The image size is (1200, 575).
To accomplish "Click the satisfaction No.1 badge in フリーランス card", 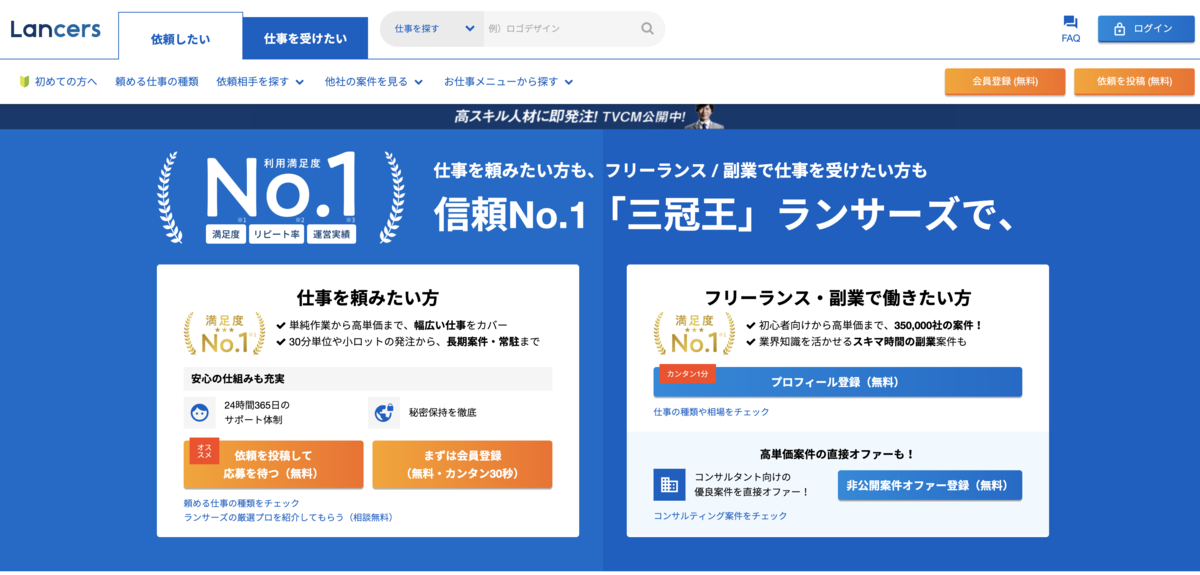I will [x=693, y=334].
